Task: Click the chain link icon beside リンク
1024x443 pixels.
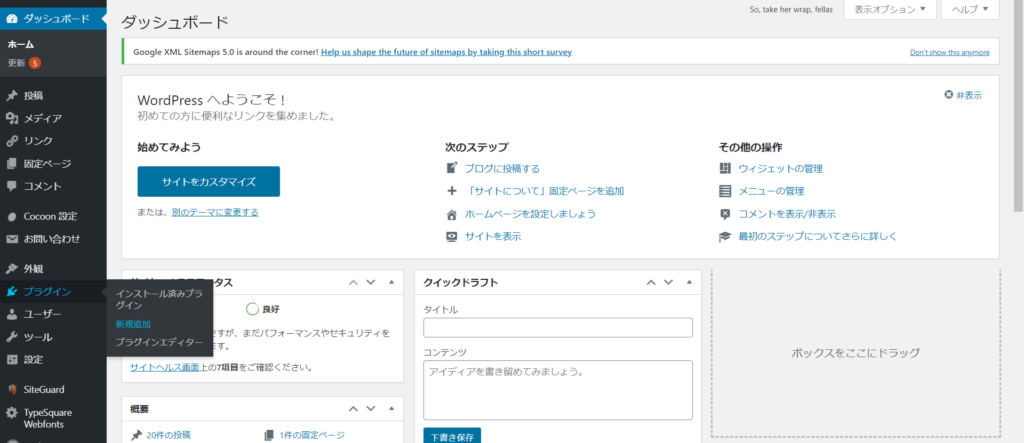Action: click(x=11, y=141)
